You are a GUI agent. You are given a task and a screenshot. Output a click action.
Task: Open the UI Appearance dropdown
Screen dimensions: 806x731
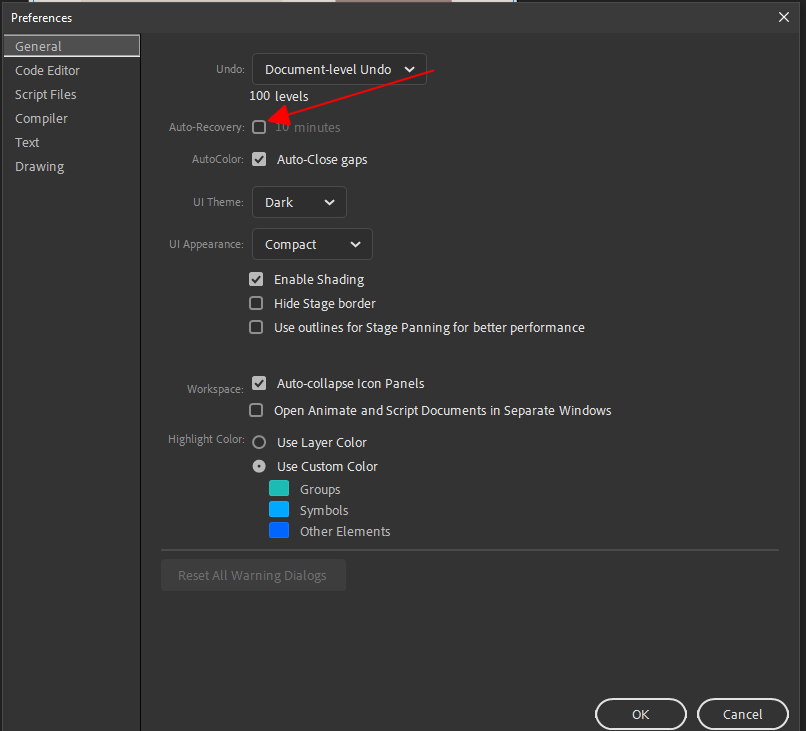click(311, 244)
